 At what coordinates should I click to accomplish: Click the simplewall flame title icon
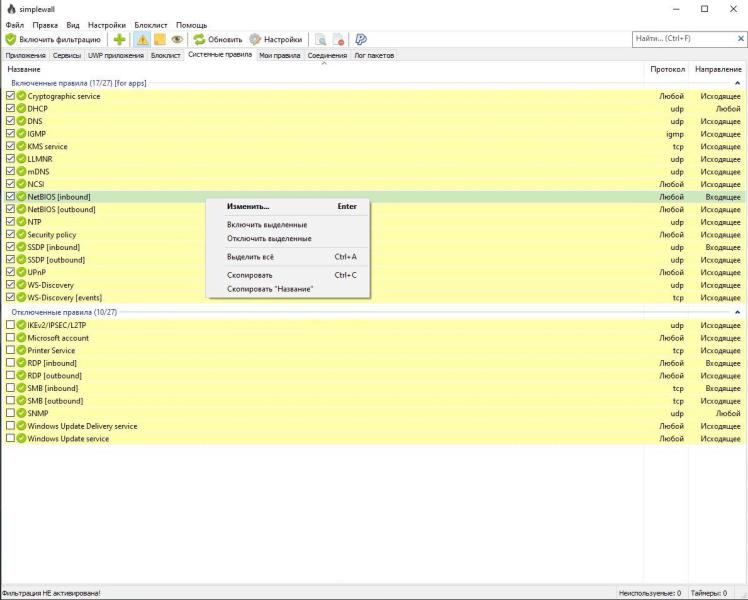(x=11, y=9)
